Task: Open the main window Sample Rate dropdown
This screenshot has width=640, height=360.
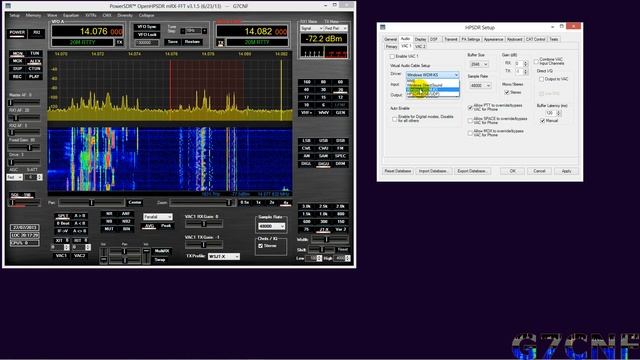Action: pyautogui.click(x=271, y=226)
